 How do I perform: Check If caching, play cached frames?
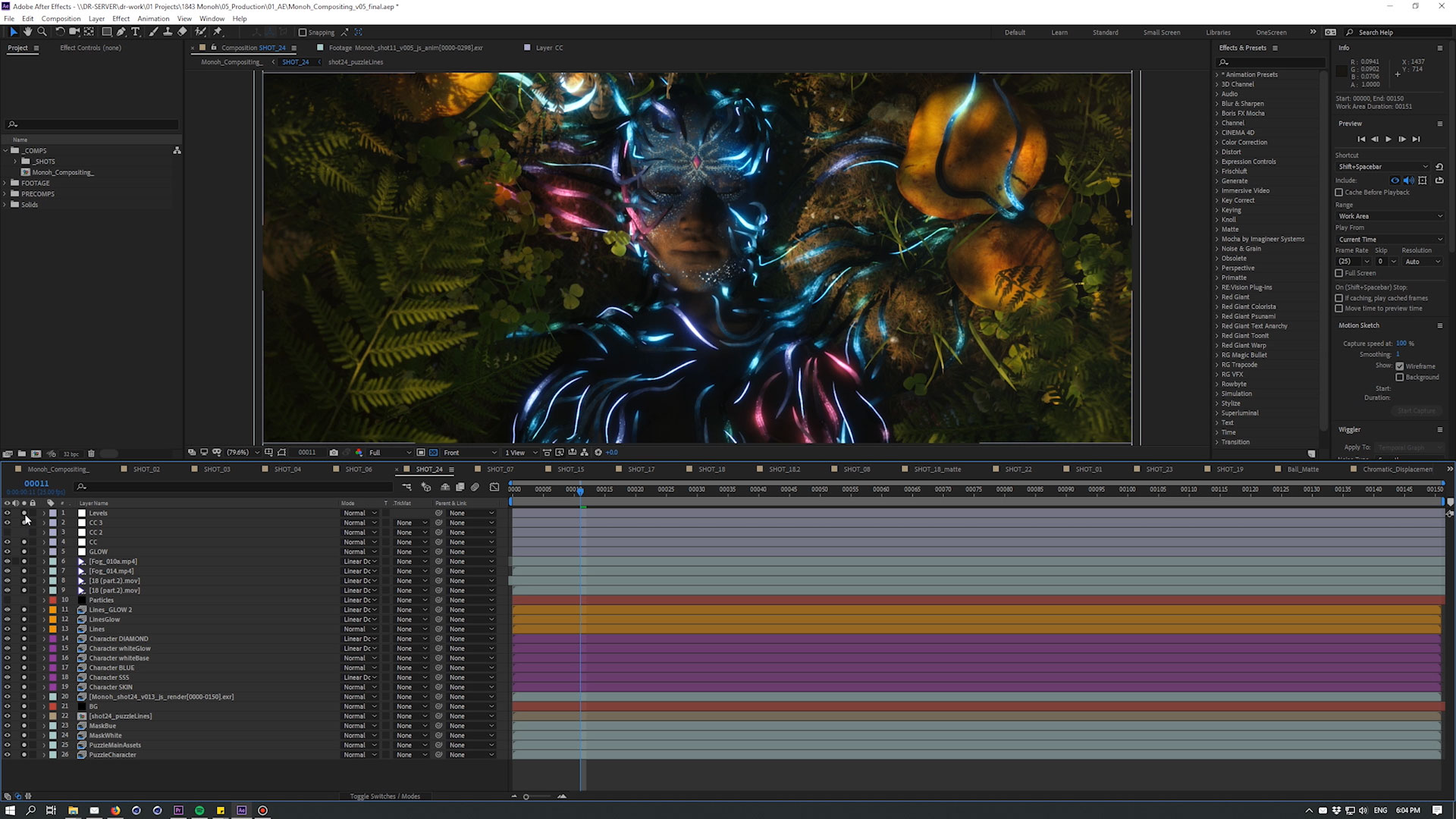(1338, 298)
